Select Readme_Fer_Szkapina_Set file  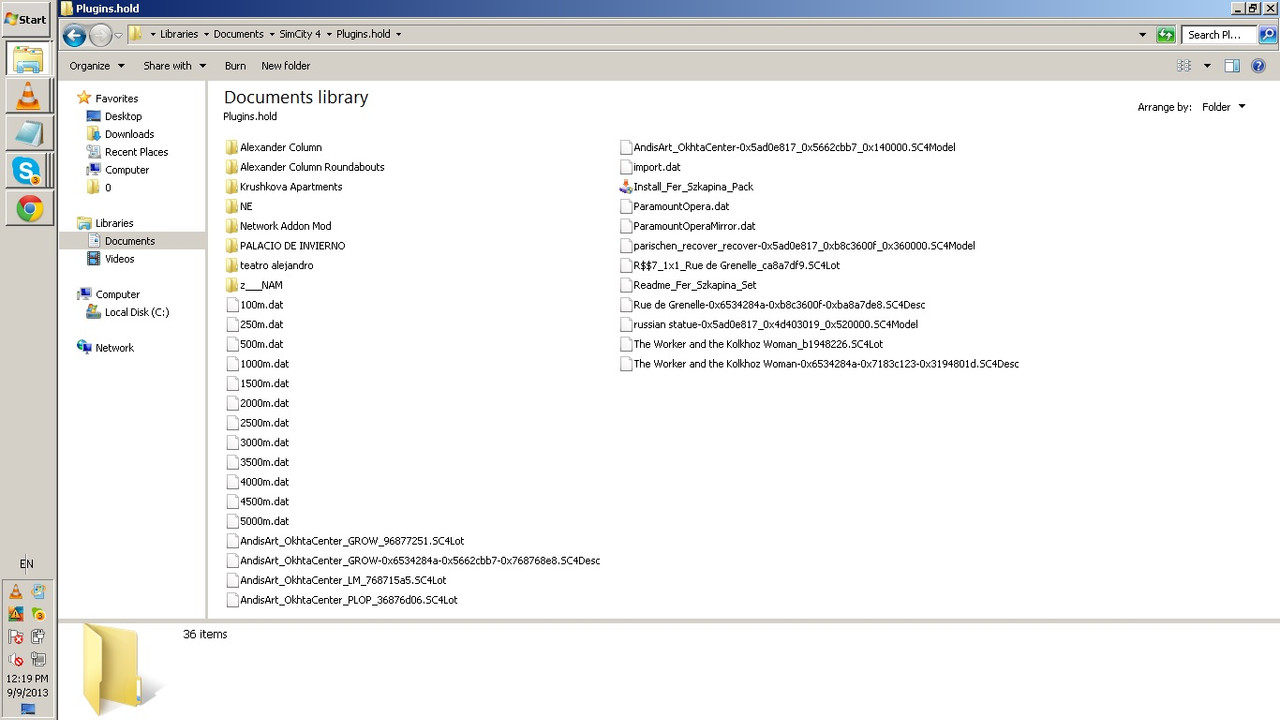tap(695, 285)
